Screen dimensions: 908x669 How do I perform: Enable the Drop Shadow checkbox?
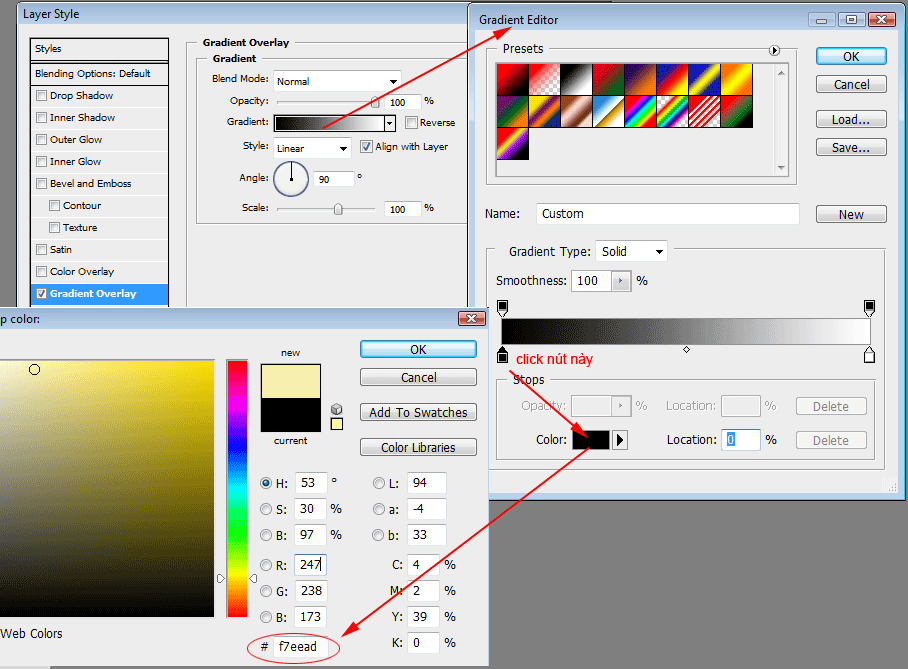click(x=42, y=96)
